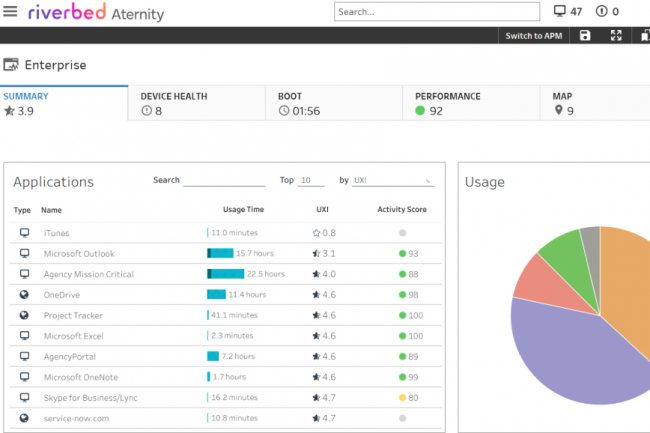Screen dimensions: 650x433
Task: Click activity score 100 for Project Tracker
Action: (x=416, y=316)
